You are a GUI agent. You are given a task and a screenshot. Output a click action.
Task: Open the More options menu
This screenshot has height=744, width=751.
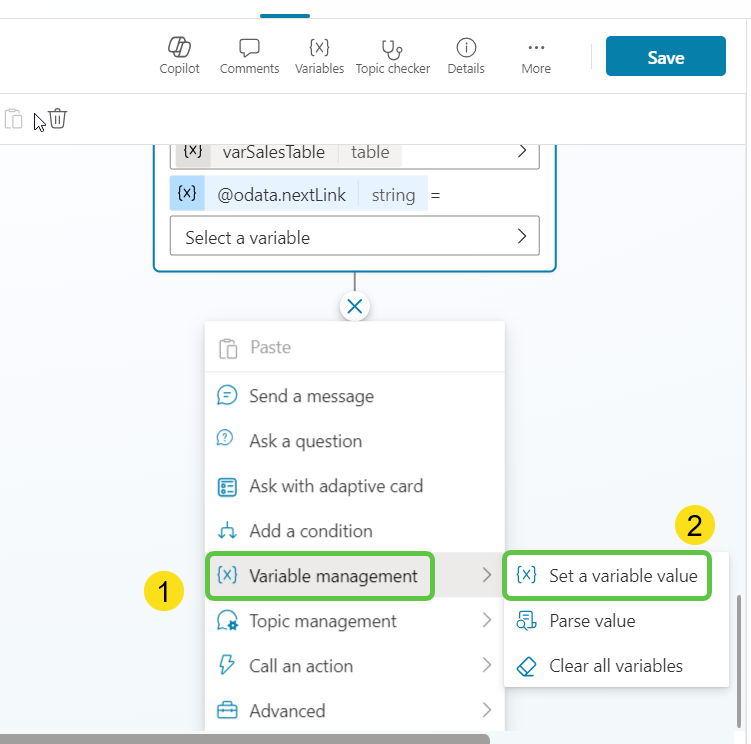[536, 56]
